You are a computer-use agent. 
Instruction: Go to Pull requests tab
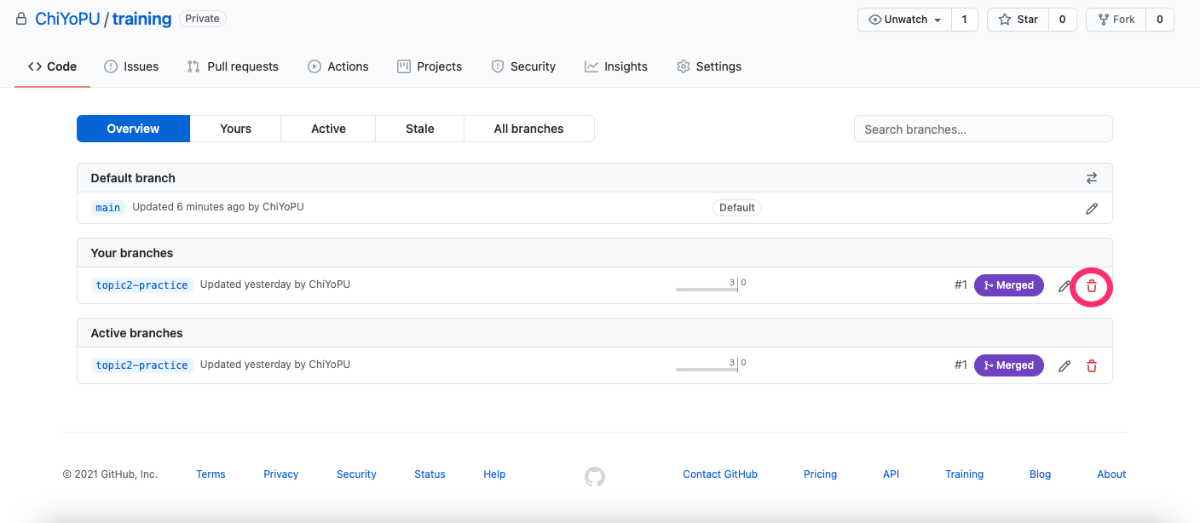(x=232, y=67)
